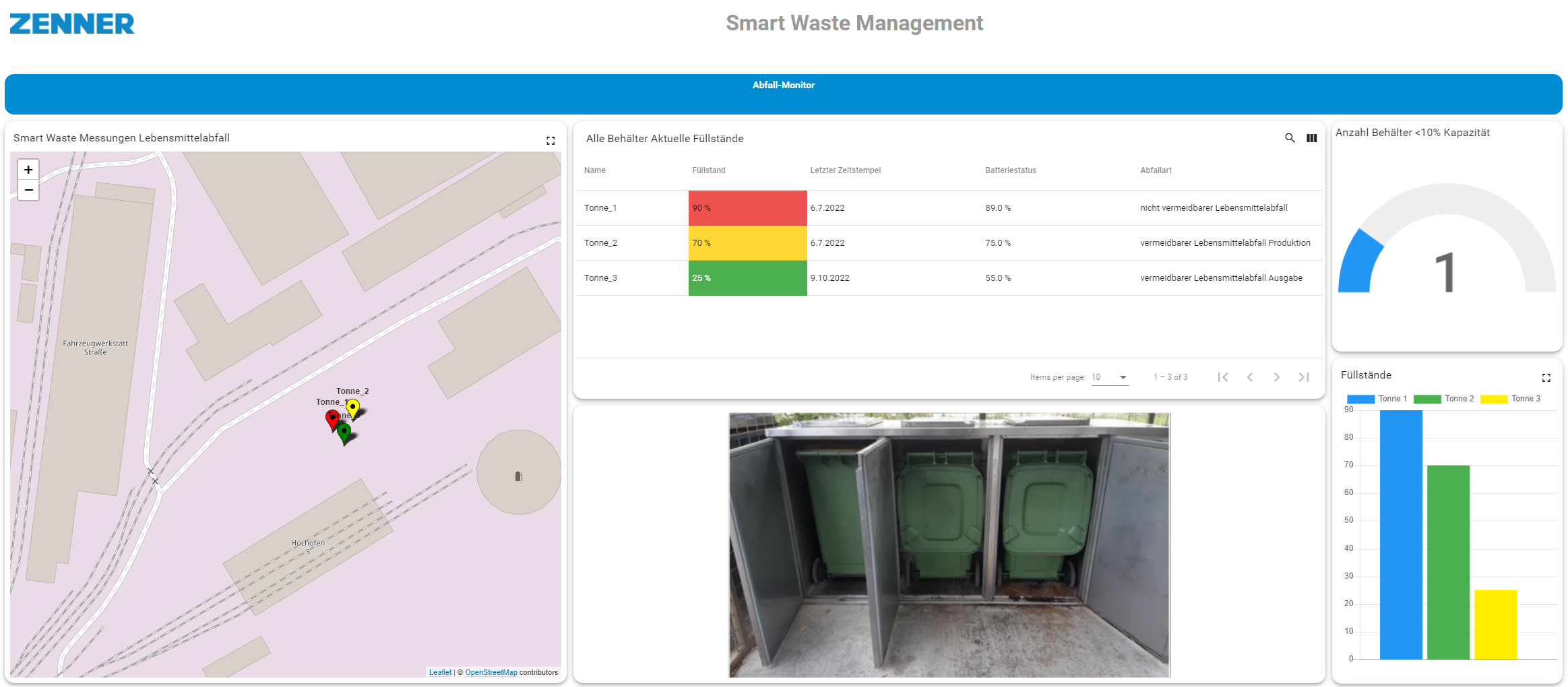
Task: Sort table by Füllstand column
Action: [x=708, y=170]
